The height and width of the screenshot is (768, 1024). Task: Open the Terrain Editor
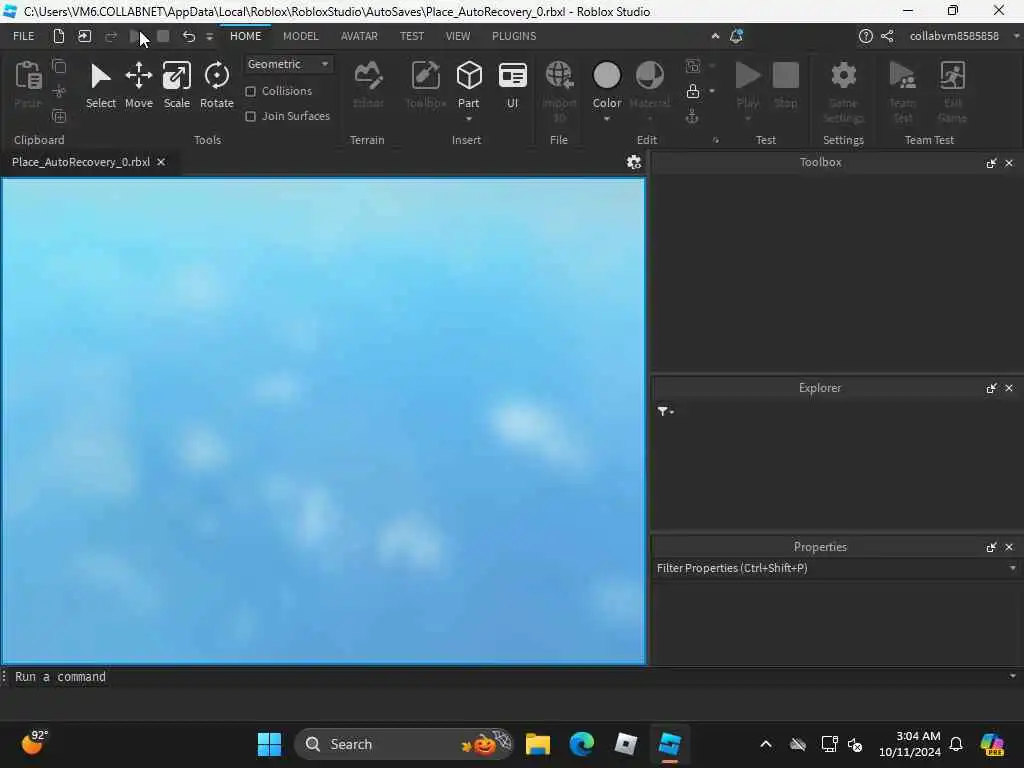click(x=368, y=85)
